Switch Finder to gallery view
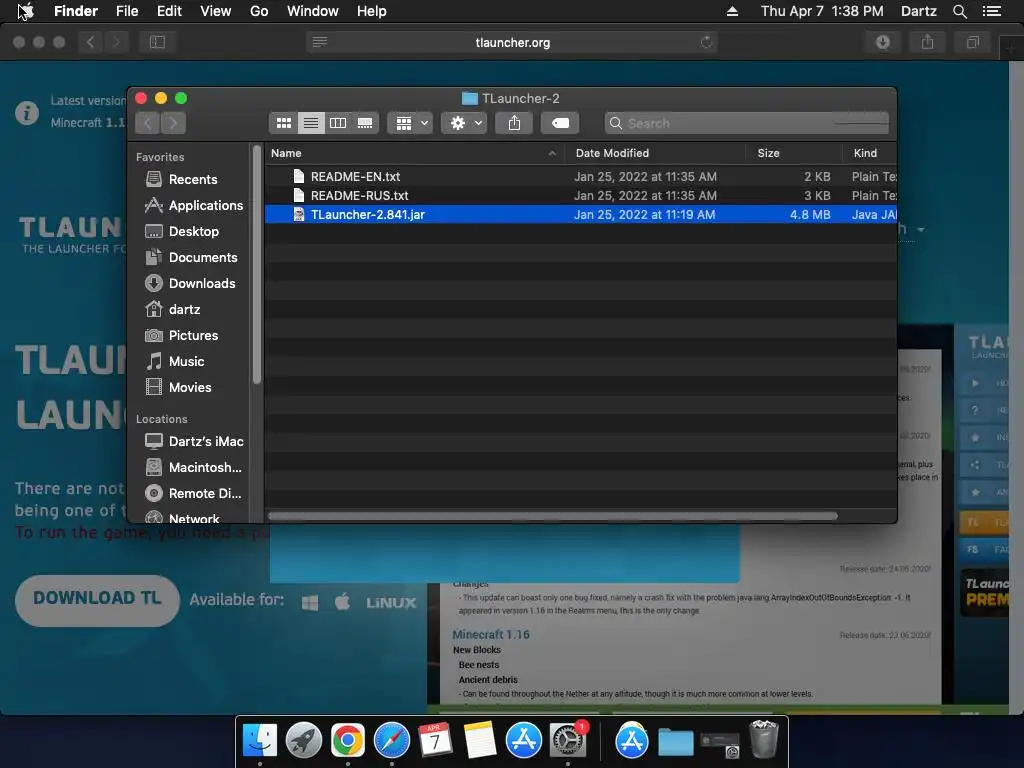The image size is (1024, 768). (x=365, y=123)
